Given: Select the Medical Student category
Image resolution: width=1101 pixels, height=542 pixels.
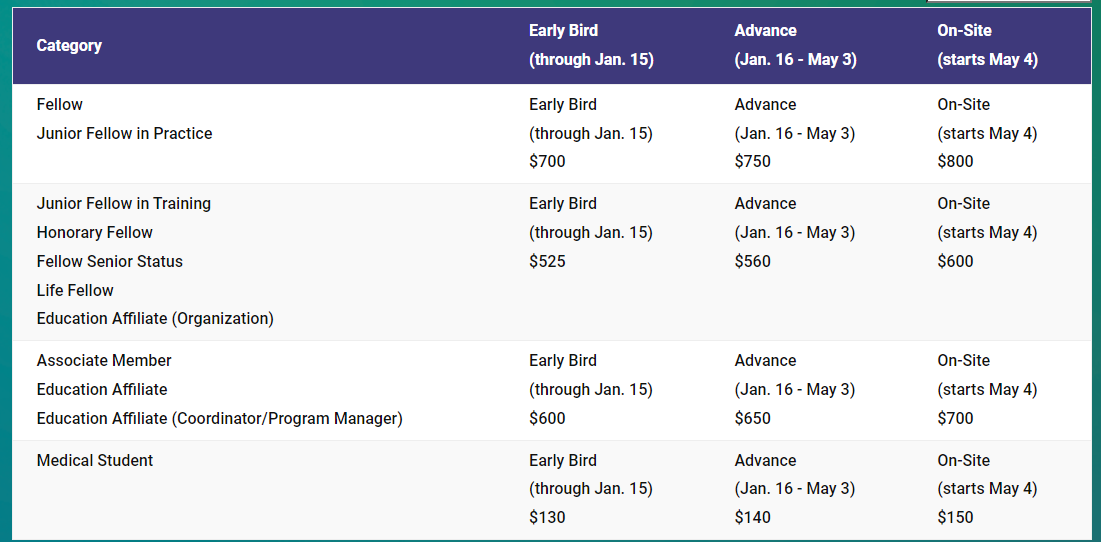Looking at the screenshot, I should point(95,460).
